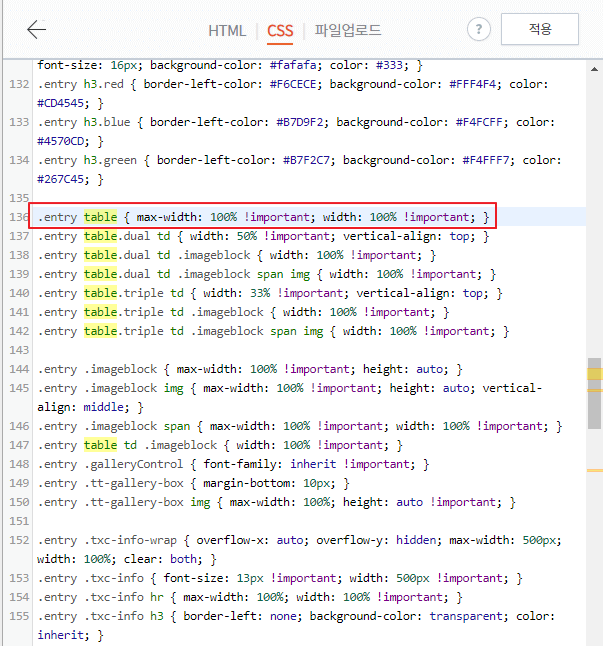
Task: Click 'h3.blue' selector text
Action: click(107, 122)
